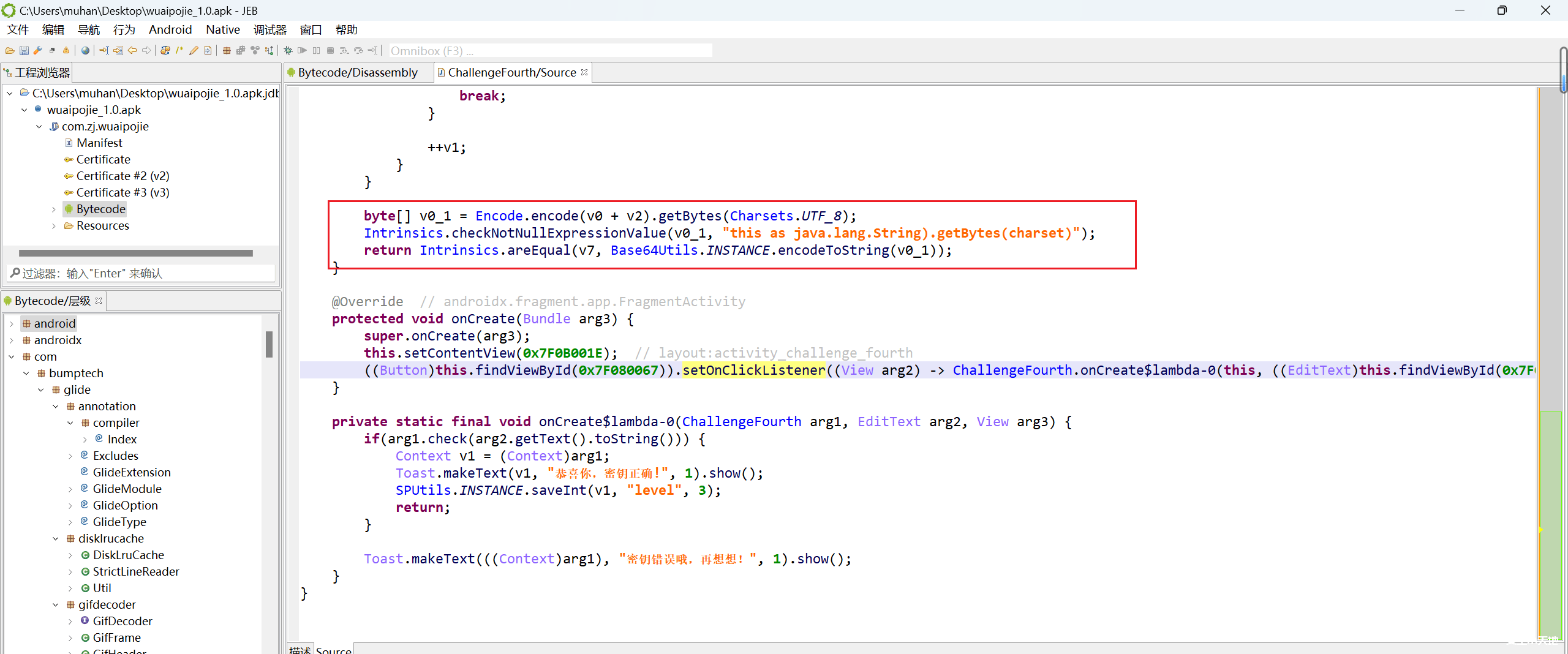Expand the Resources folder node

54,226
